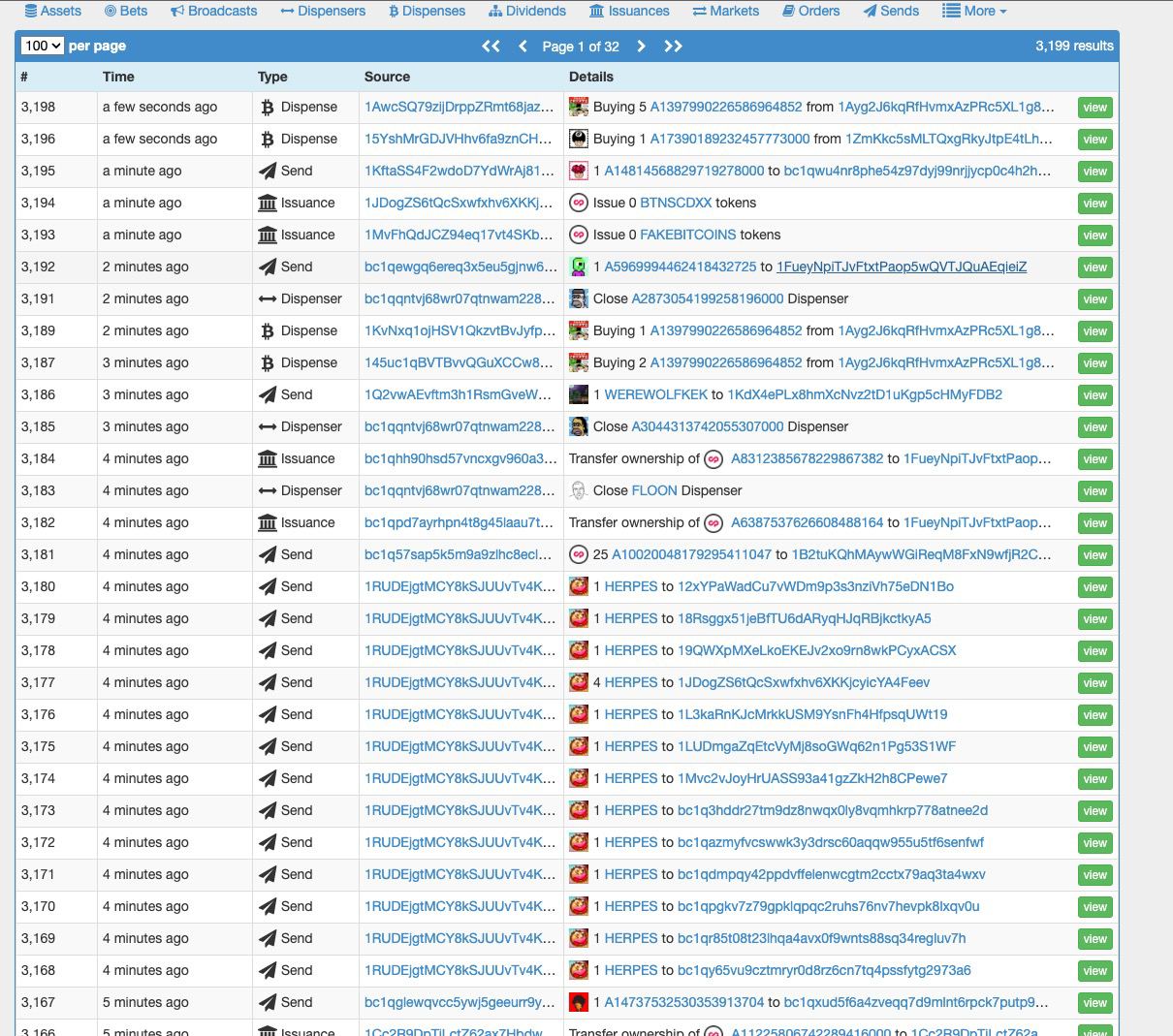
Task: Click the view button for row 3,193
Action: click(1095, 235)
